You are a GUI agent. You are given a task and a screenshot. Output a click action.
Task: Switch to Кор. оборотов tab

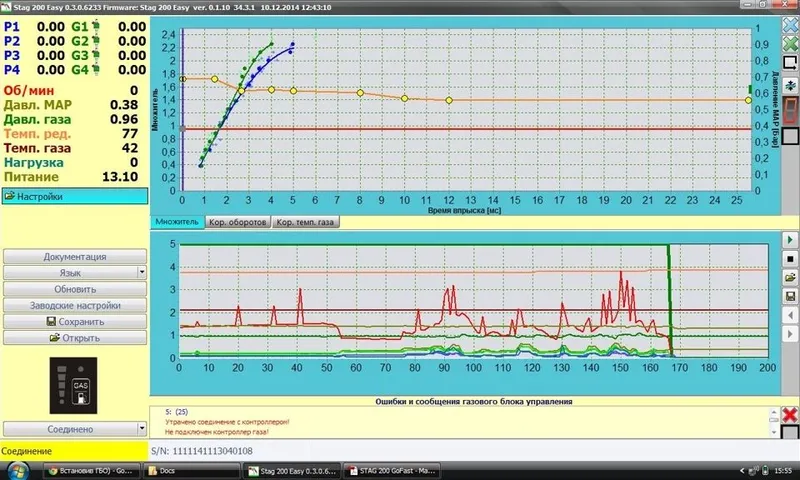tap(237, 222)
